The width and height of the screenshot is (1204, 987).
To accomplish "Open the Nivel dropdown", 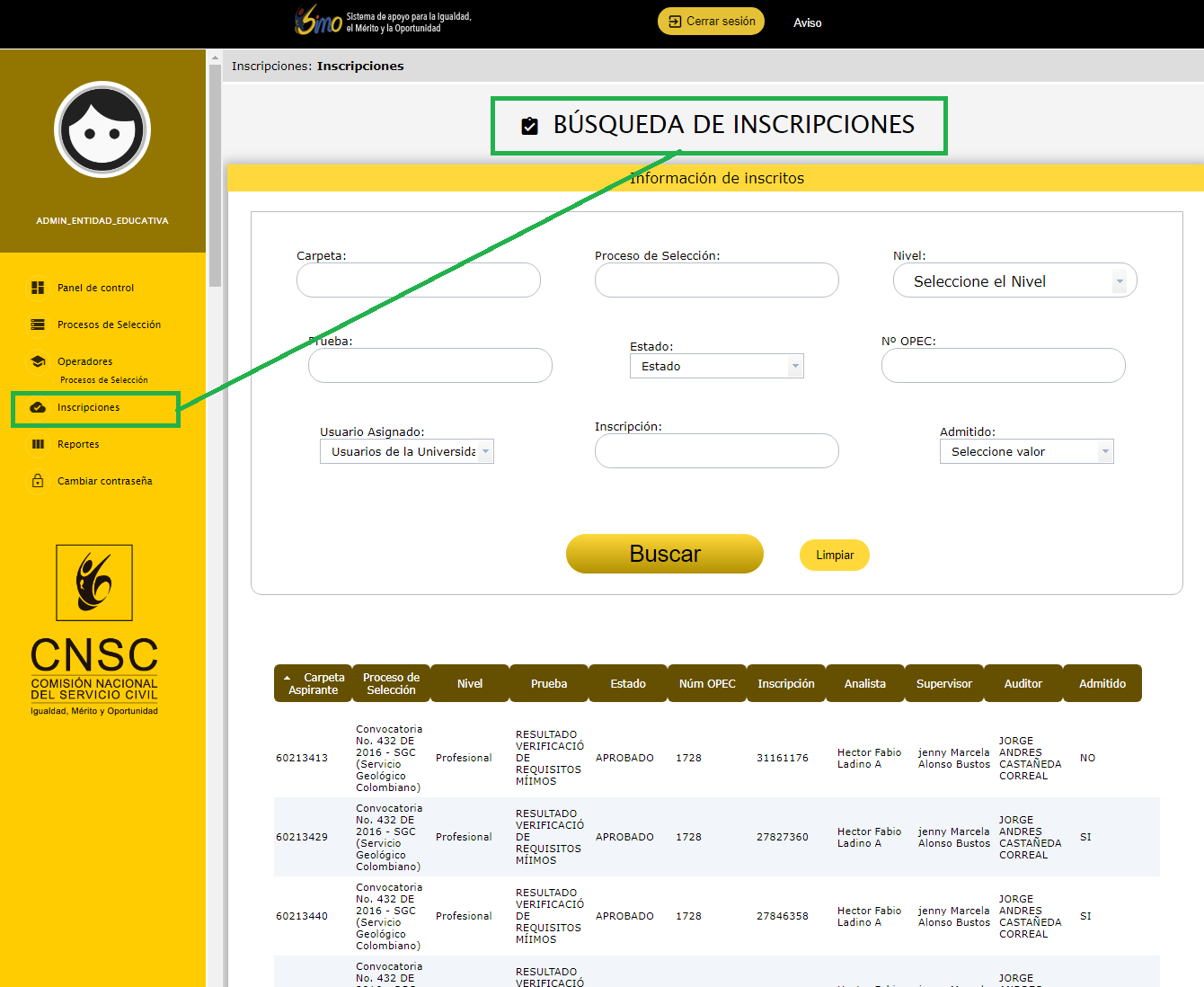I will click(x=1015, y=281).
